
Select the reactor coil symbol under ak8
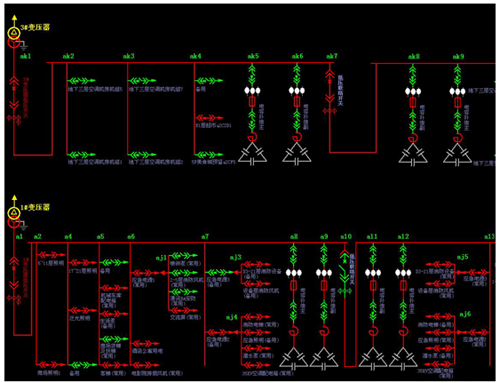[x=413, y=137]
